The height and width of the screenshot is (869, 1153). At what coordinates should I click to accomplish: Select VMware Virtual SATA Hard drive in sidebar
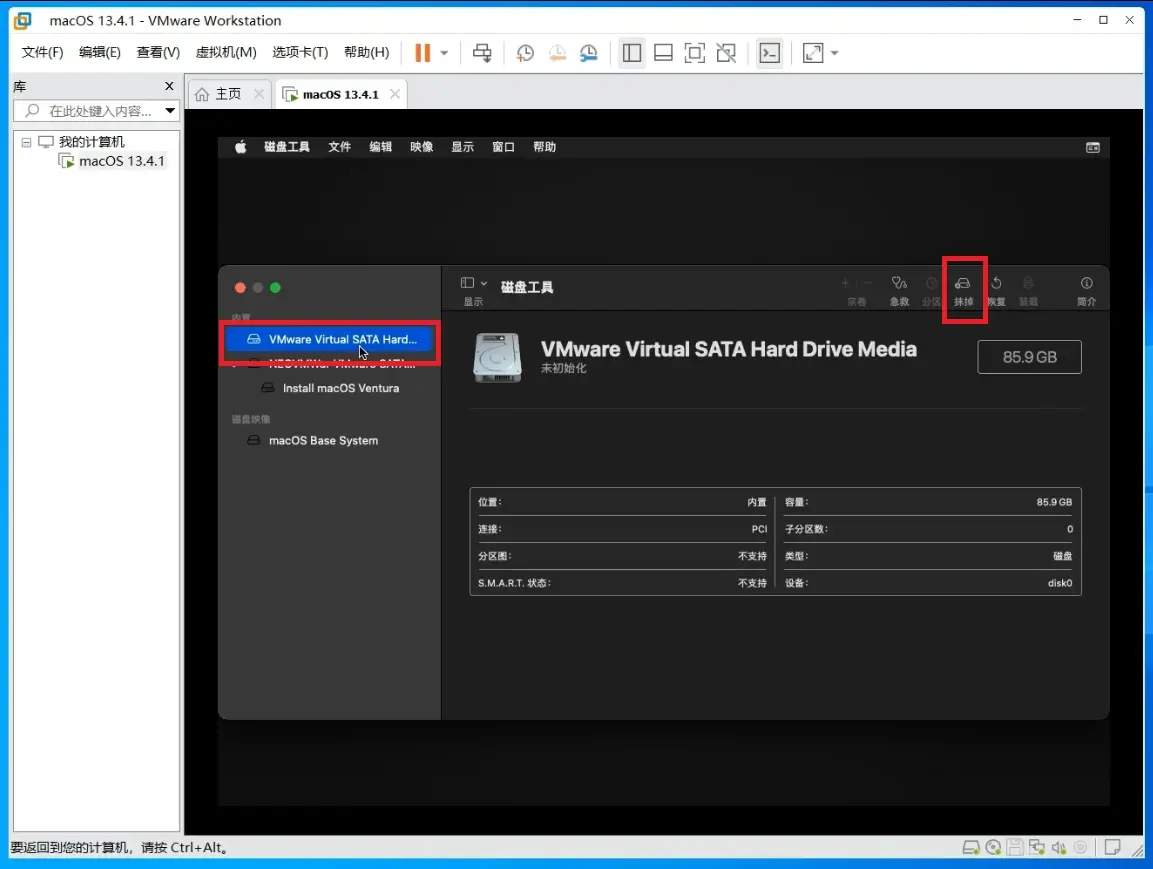pyautogui.click(x=331, y=340)
